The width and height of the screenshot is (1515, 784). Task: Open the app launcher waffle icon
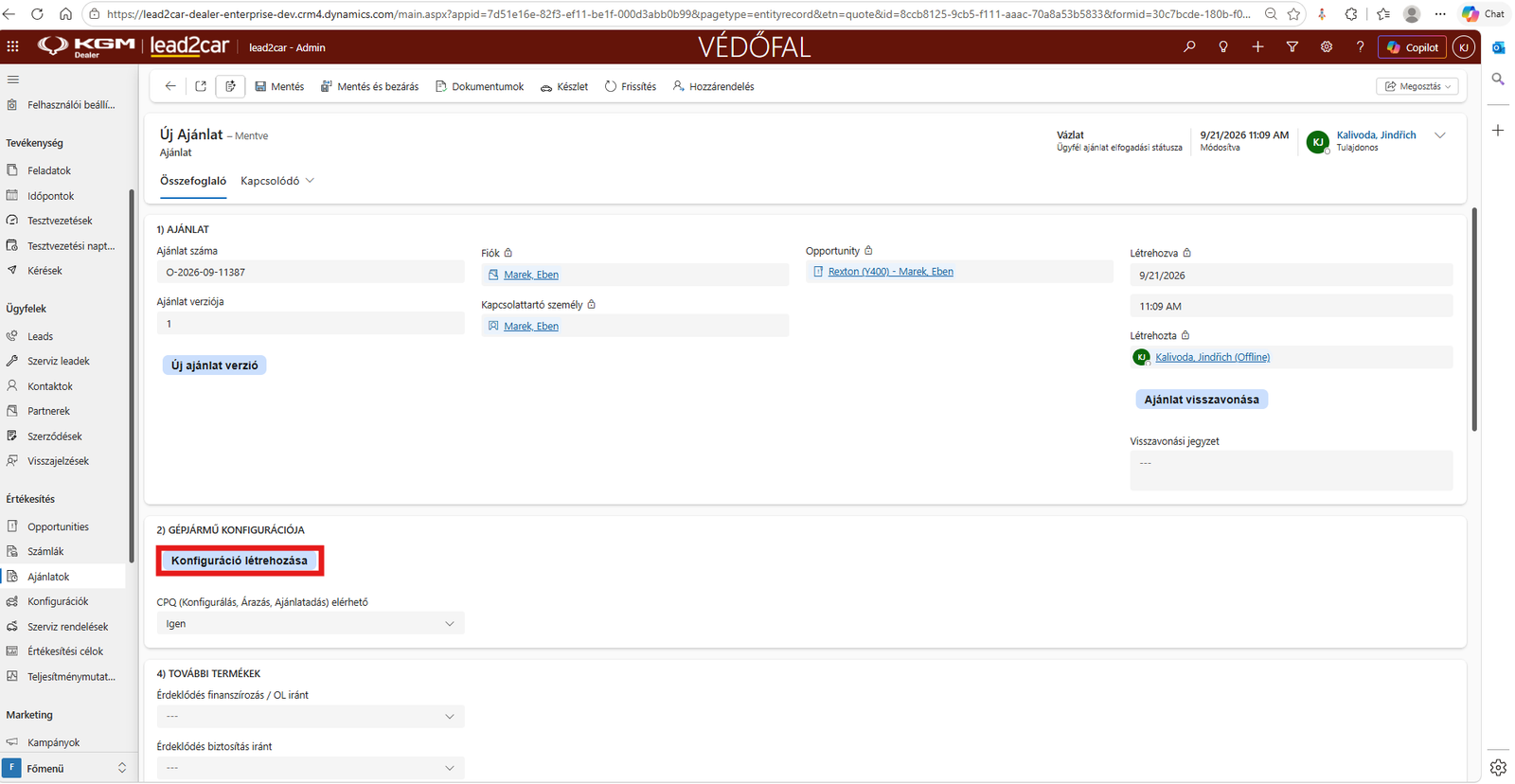coord(12,46)
